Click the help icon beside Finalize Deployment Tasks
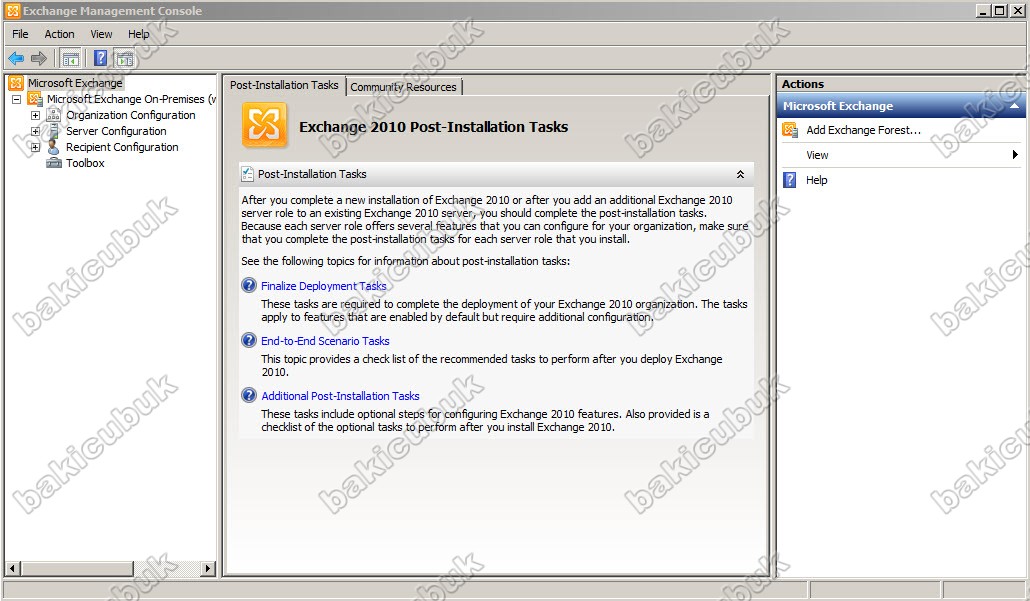1030x601 pixels. tap(249, 285)
